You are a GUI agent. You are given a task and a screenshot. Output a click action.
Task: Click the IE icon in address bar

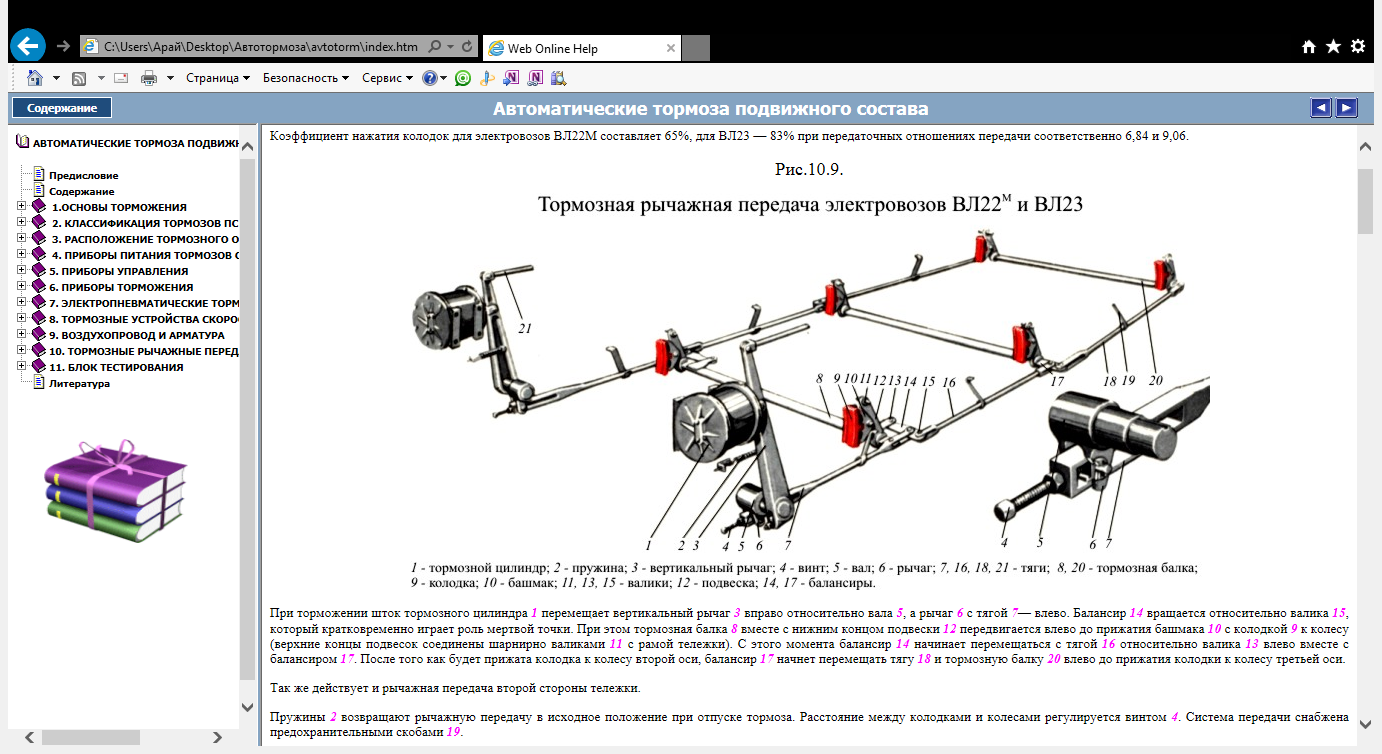pos(91,47)
